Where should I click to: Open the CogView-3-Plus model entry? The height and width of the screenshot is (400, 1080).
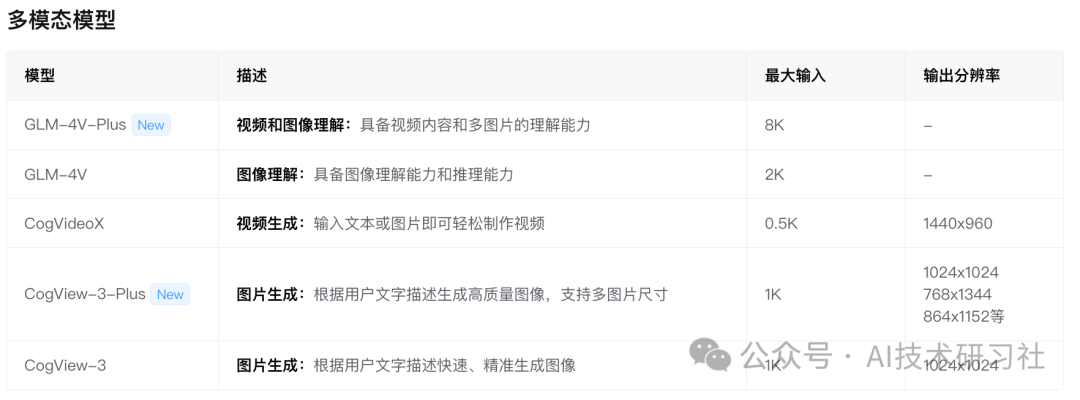pyautogui.click(x=85, y=295)
